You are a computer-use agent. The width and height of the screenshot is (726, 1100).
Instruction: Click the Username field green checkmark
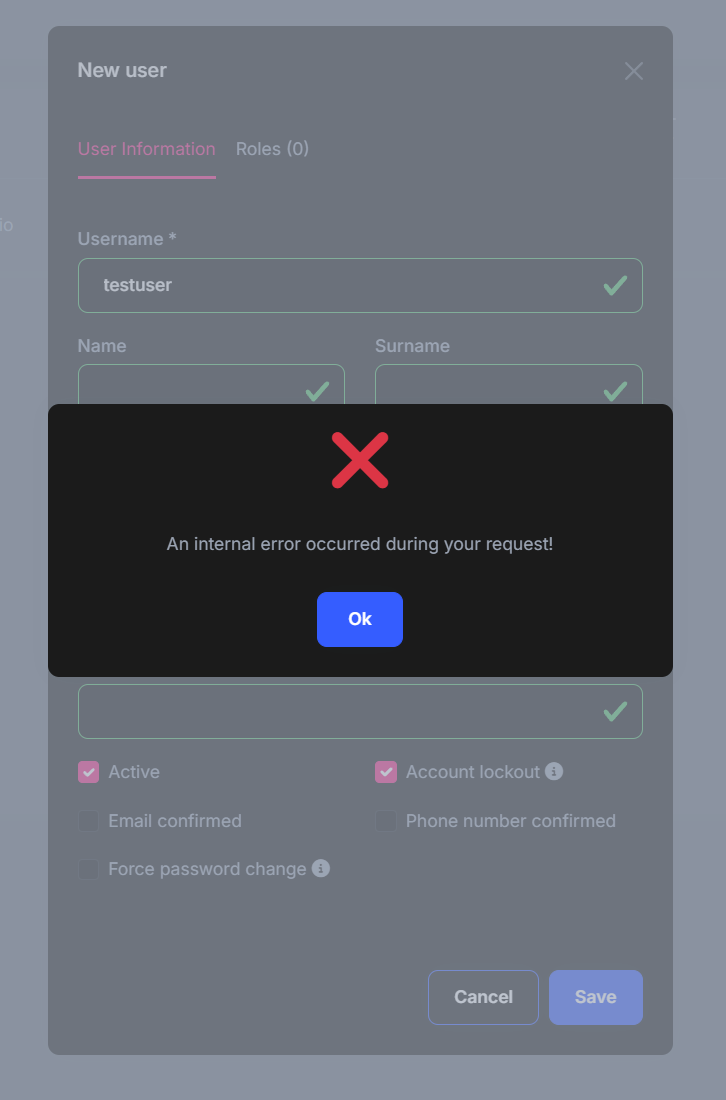[x=615, y=286]
